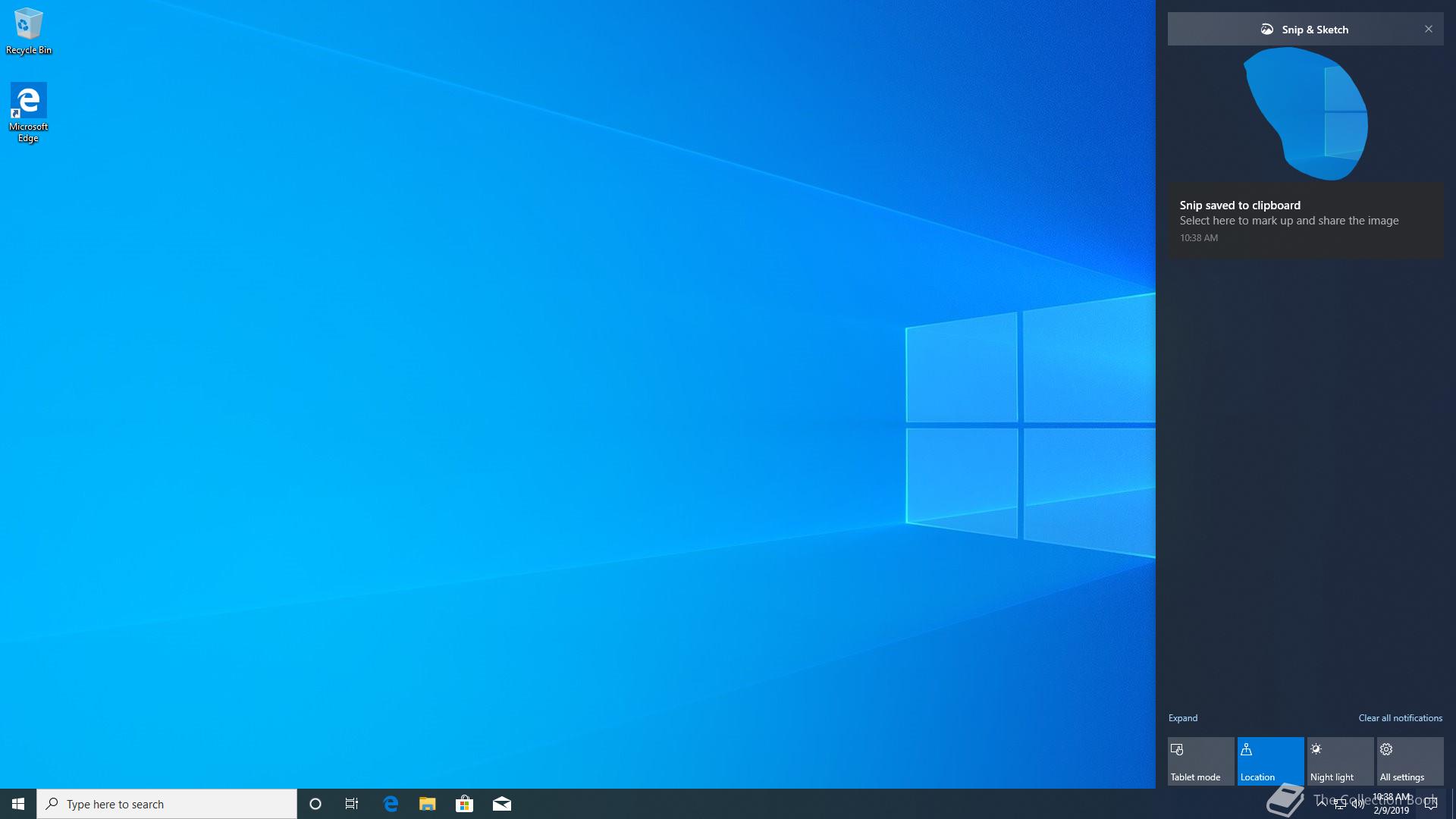Open Microsoft Store from the taskbar
The width and height of the screenshot is (1456, 819).
[464, 804]
